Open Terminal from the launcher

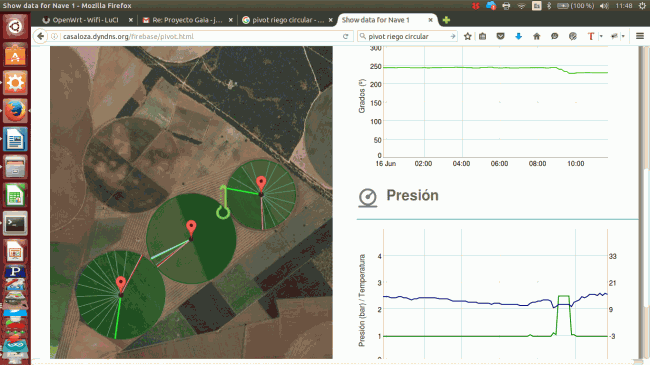[15, 224]
